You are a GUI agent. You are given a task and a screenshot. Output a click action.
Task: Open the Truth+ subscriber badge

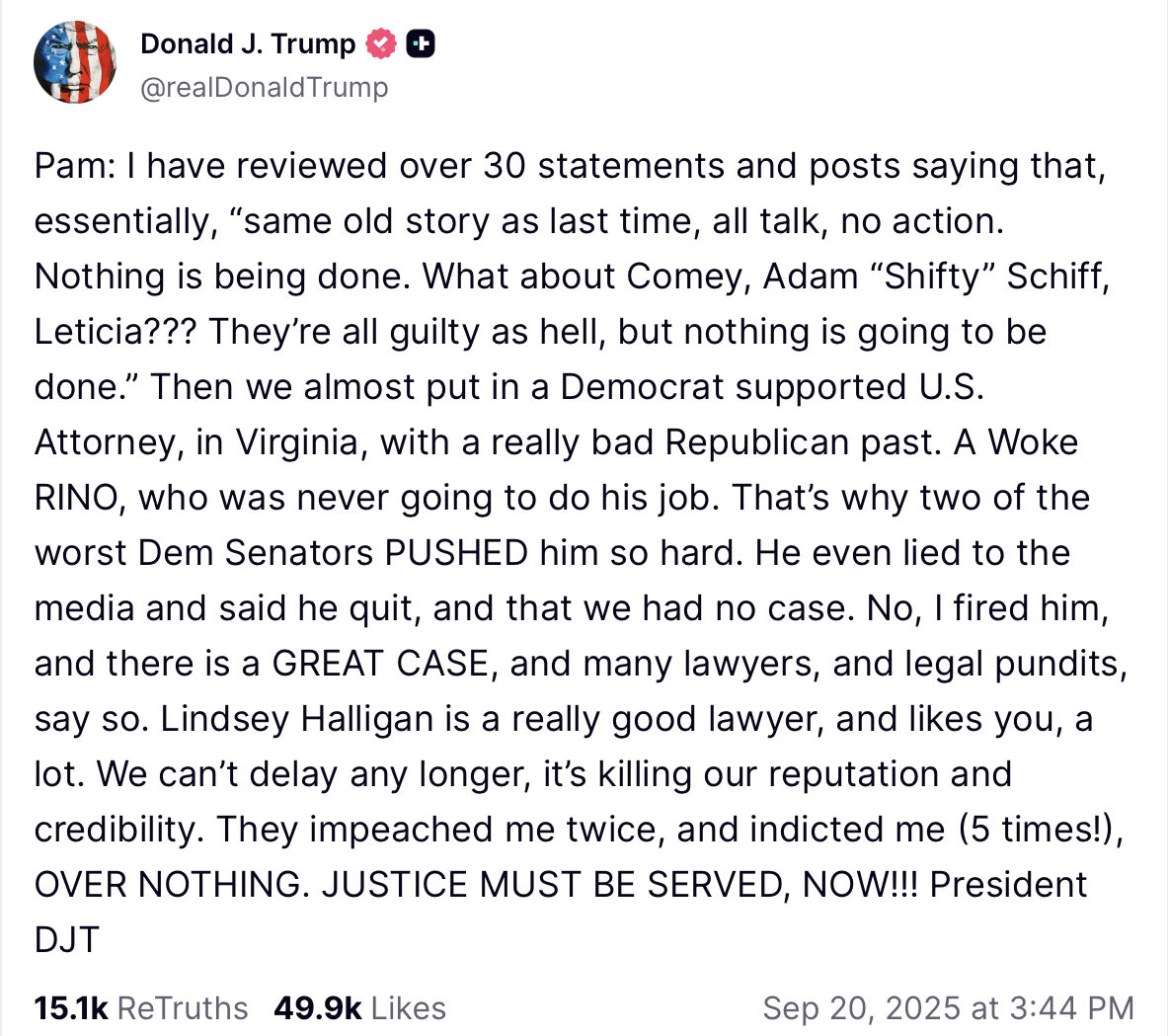[x=420, y=43]
